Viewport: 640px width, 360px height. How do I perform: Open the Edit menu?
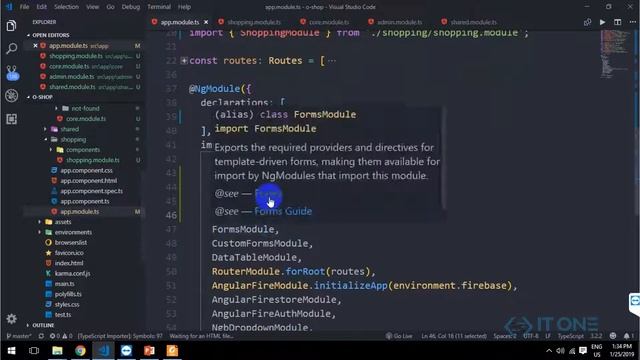pos(41,7)
